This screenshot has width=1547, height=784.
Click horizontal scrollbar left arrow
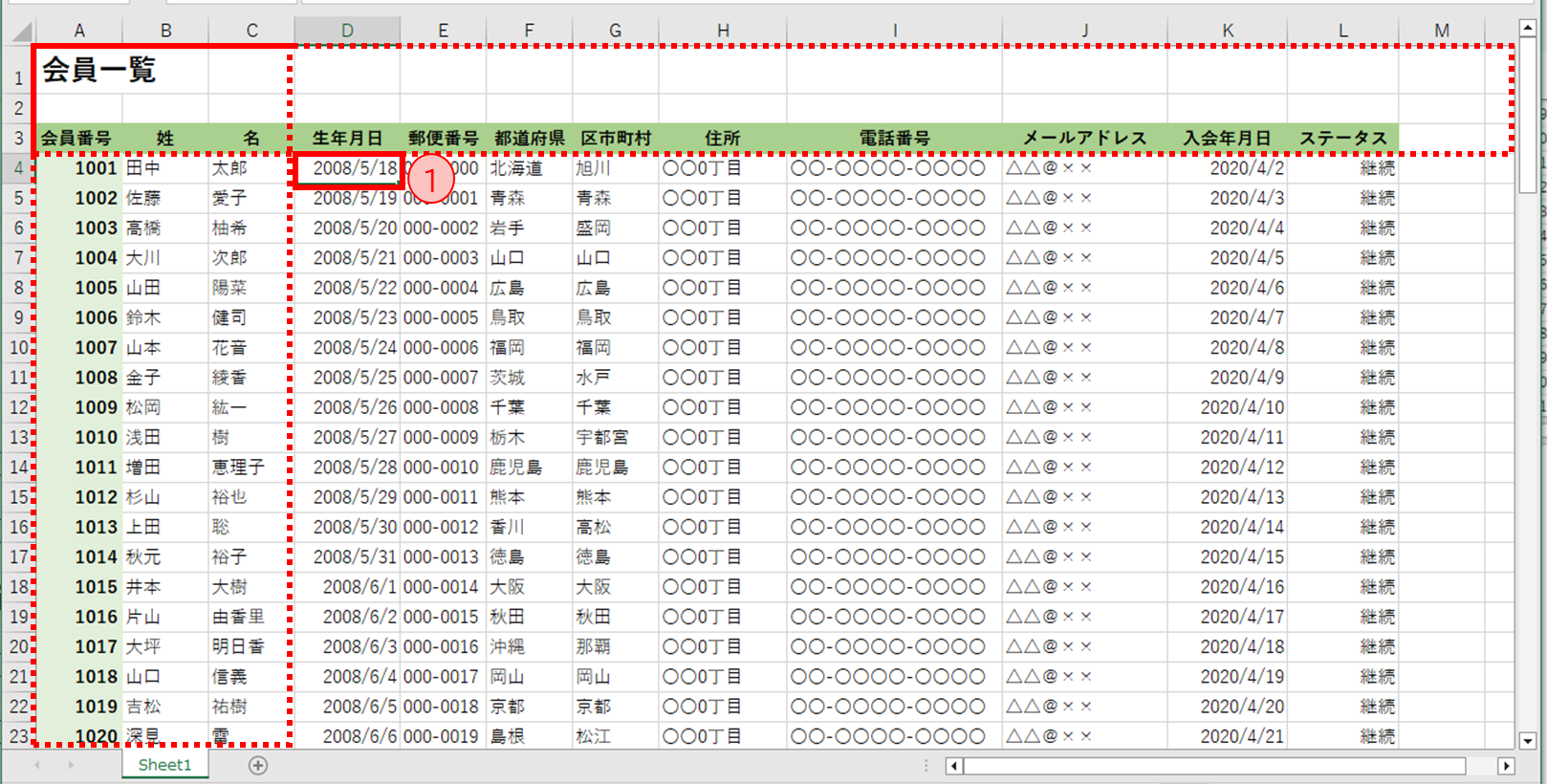[953, 766]
